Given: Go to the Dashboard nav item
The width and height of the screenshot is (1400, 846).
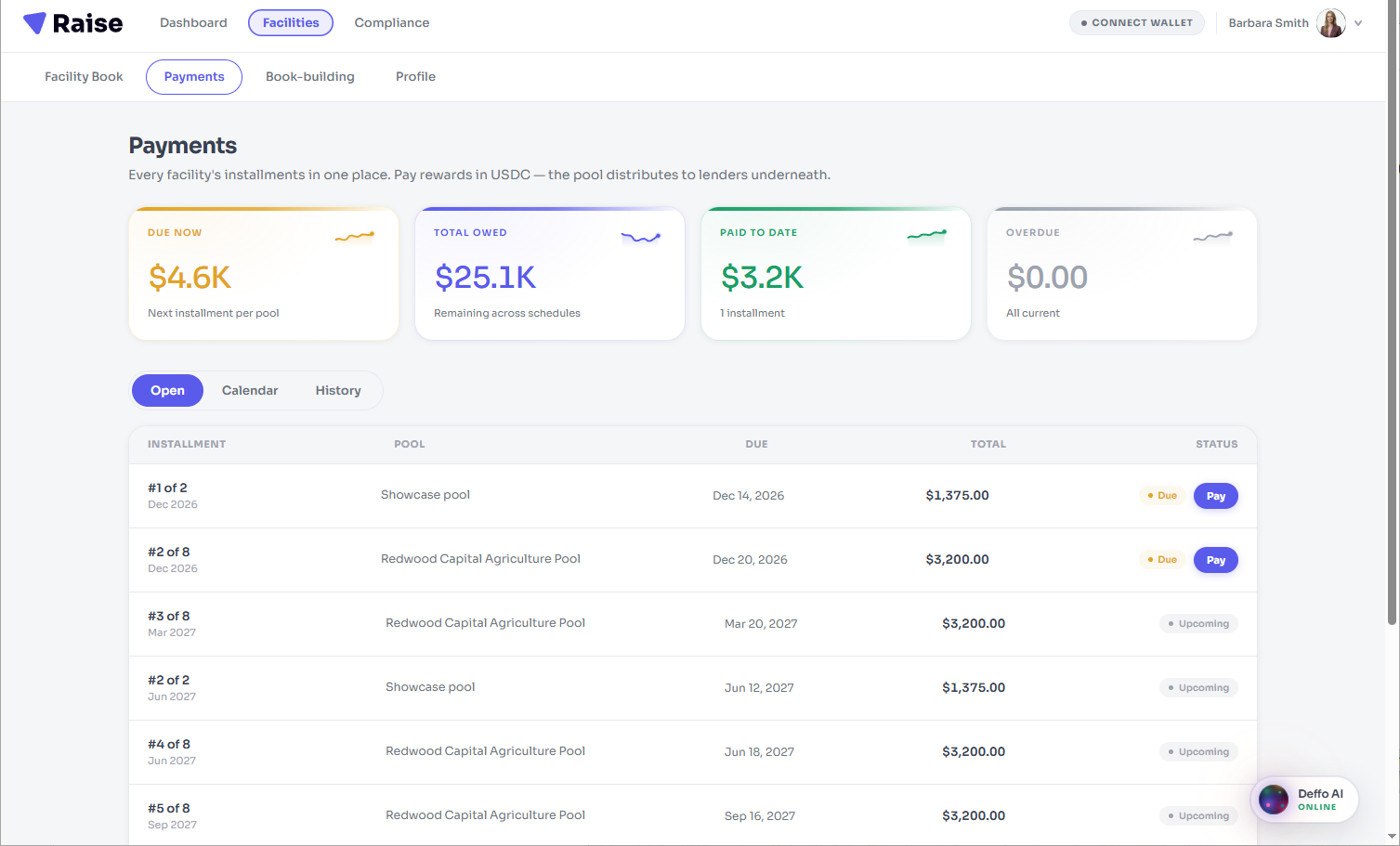Looking at the screenshot, I should point(193,23).
